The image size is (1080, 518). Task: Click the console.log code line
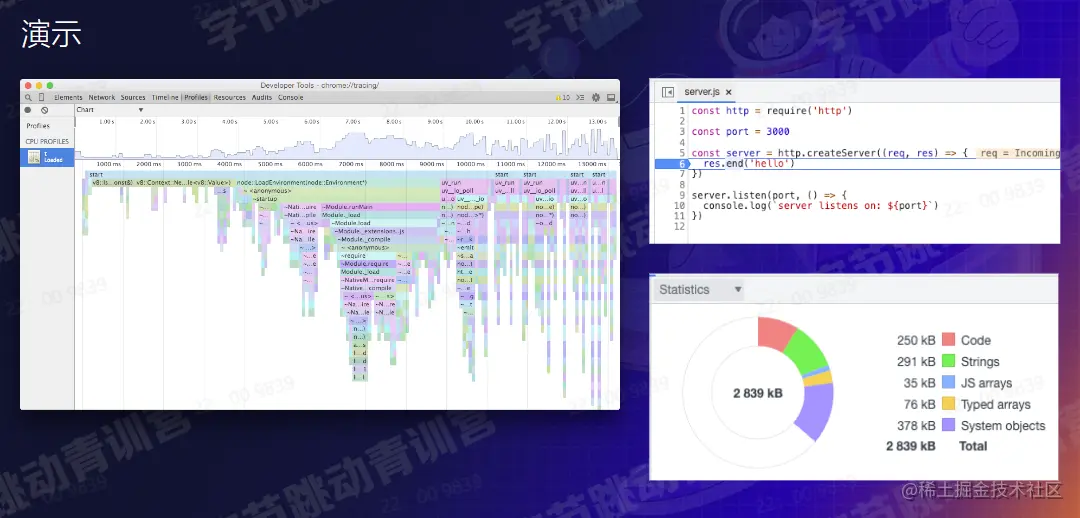pyautogui.click(x=821, y=206)
